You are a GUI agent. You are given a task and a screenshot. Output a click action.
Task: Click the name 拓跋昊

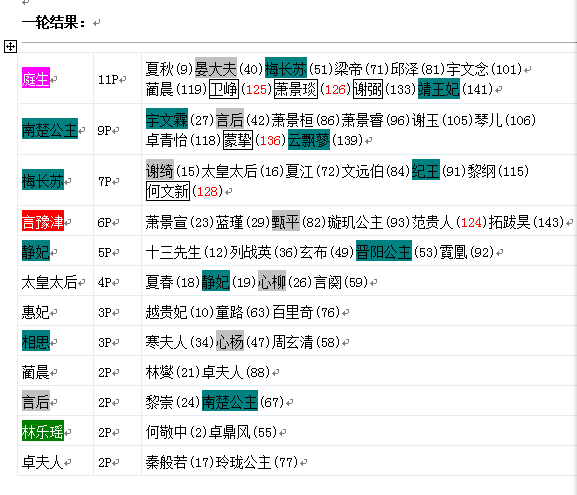[x=510, y=222]
